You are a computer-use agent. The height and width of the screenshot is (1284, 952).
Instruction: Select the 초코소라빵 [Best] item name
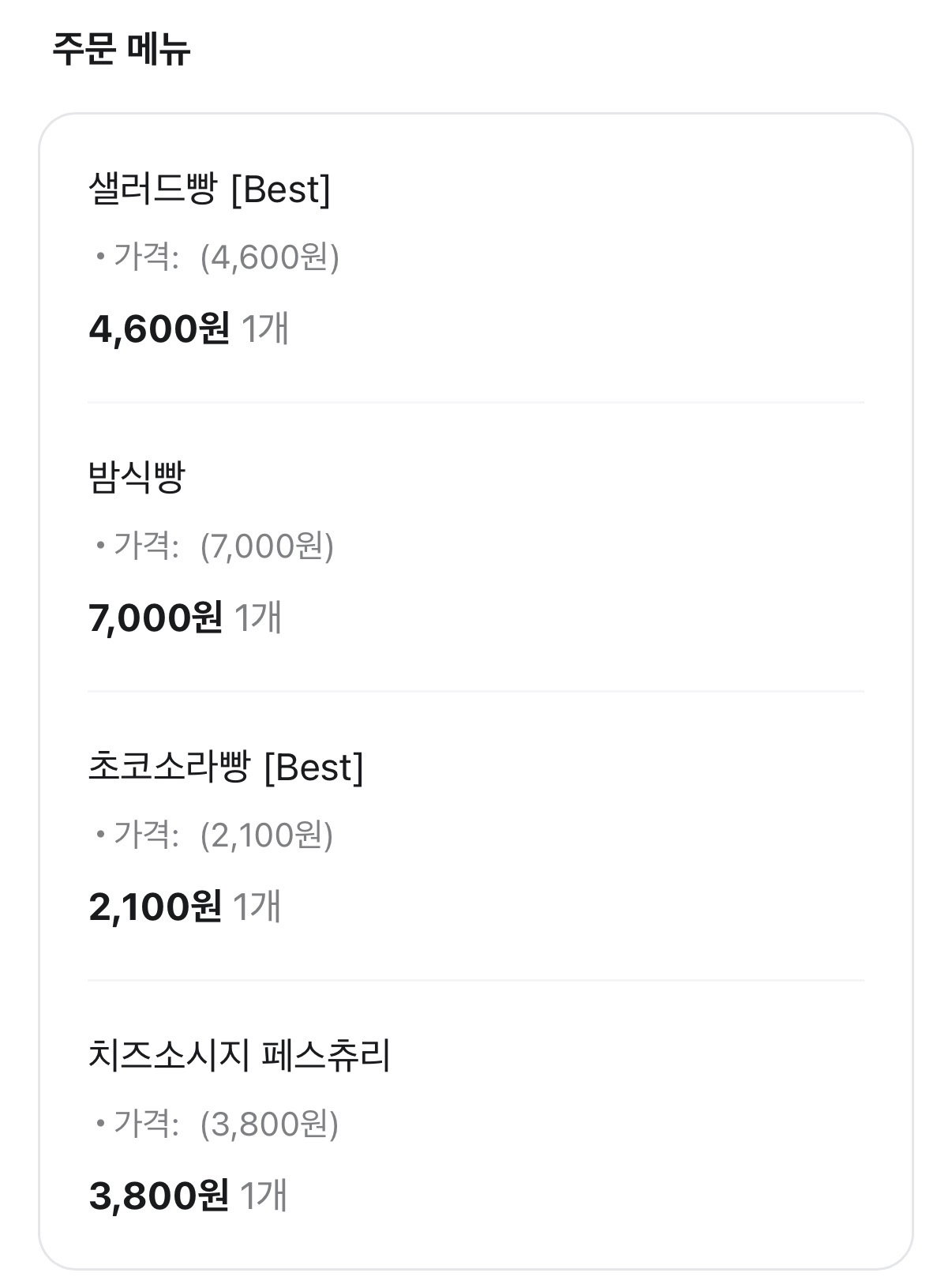tap(227, 767)
